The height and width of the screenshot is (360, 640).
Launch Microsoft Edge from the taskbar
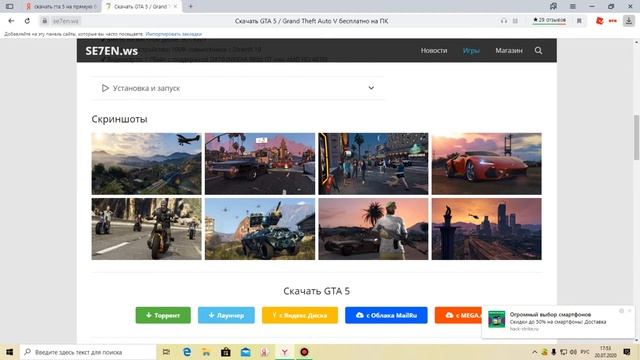coord(187,352)
